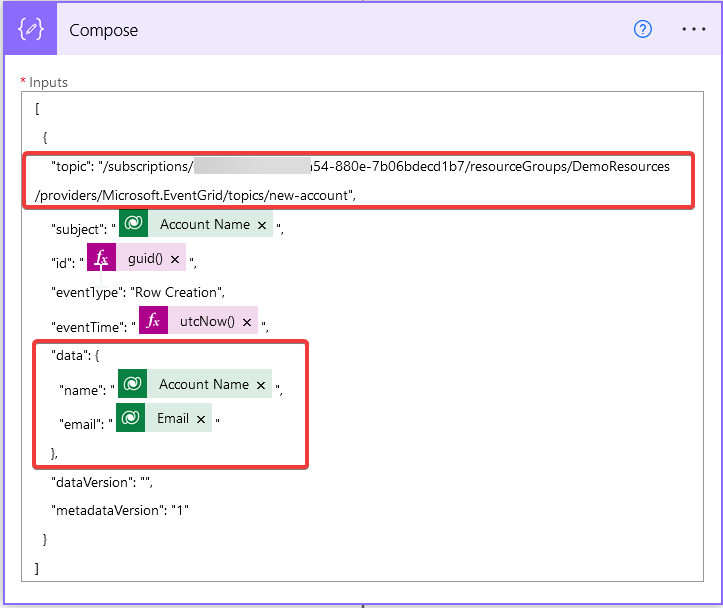Click the Dataverse icon in subject token
723x608 pixels.
(133, 224)
